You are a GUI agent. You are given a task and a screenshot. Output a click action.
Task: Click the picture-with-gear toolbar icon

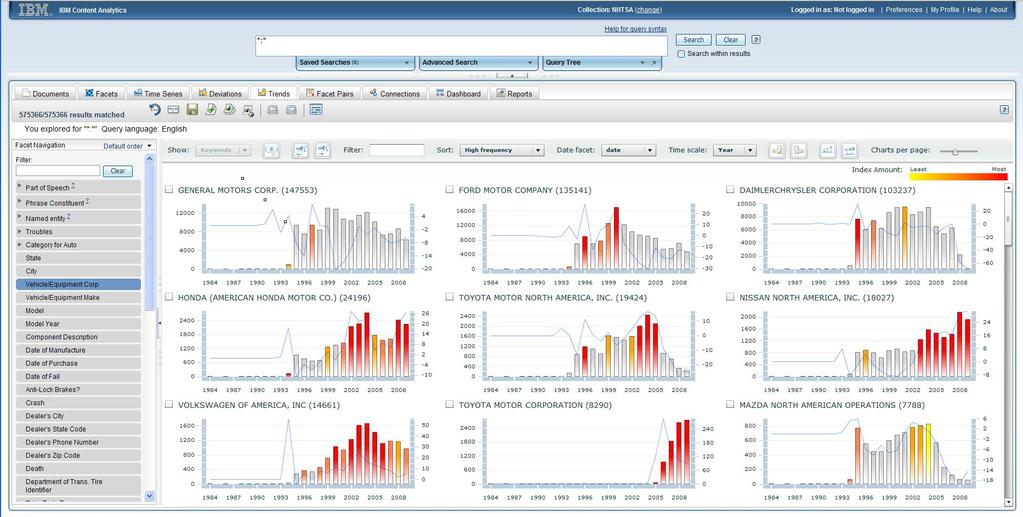248,110
